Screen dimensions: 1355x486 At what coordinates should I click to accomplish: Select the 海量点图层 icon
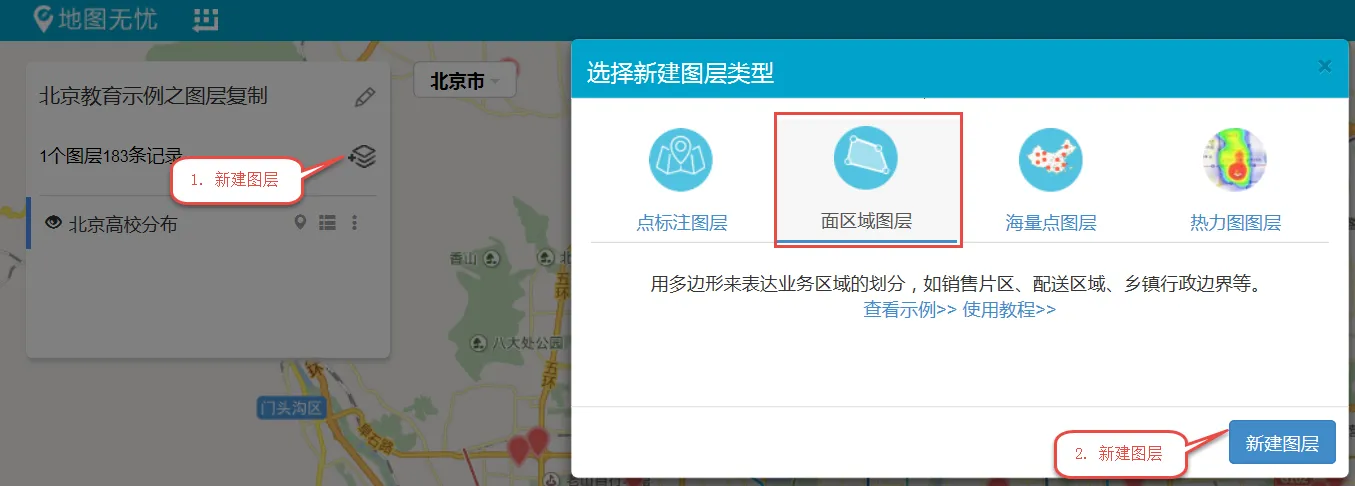coord(1050,160)
